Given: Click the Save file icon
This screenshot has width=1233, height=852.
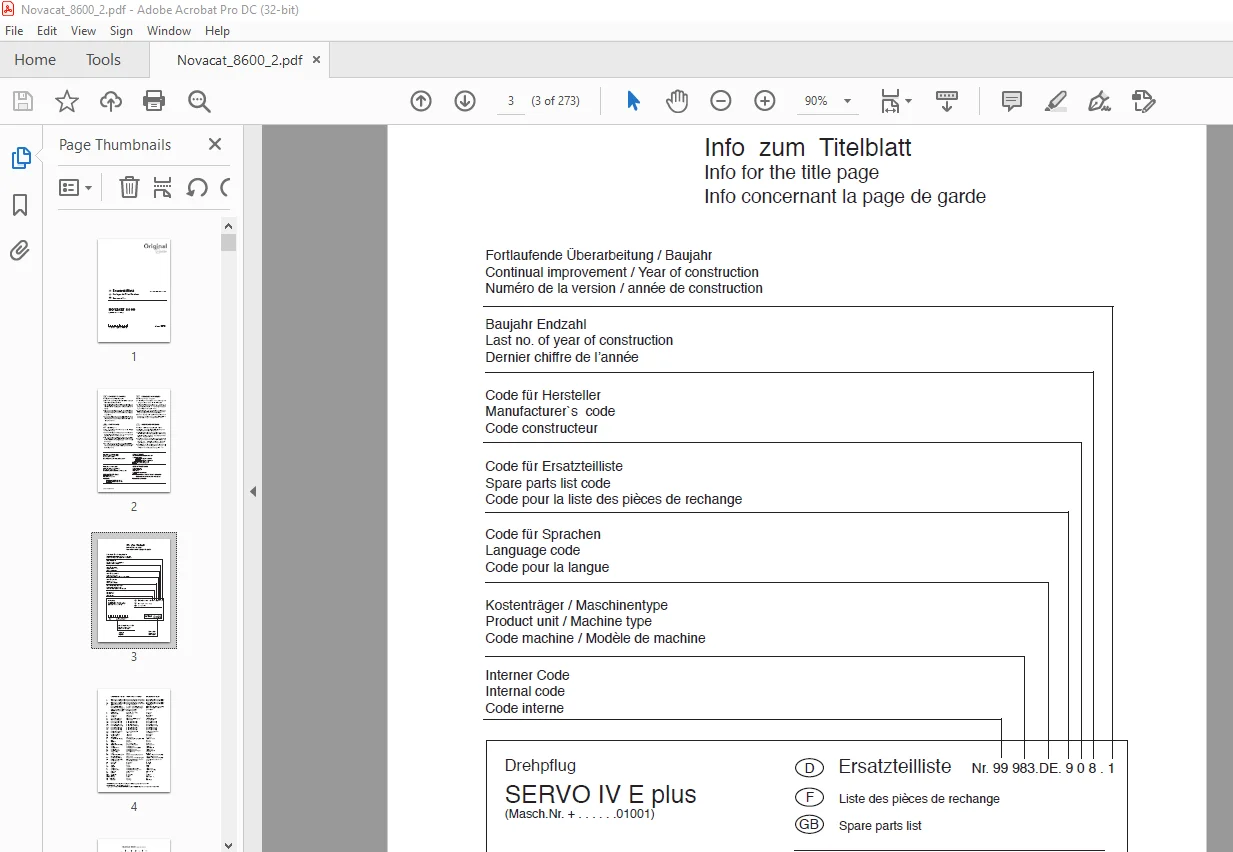Looking at the screenshot, I should [22, 101].
